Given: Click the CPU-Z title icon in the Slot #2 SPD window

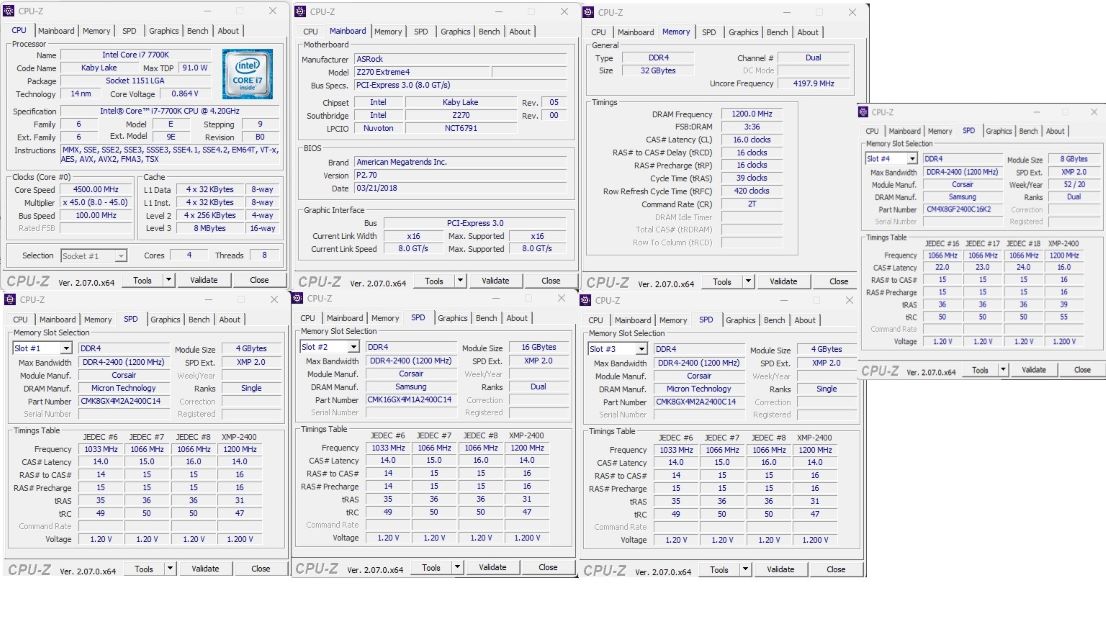Looking at the screenshot, I should click(298, 298).
